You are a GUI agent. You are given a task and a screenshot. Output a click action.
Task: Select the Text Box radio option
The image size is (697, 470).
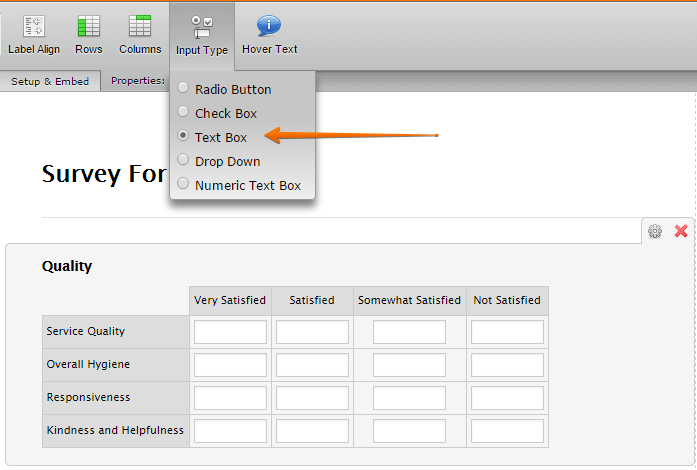[183, 137]
